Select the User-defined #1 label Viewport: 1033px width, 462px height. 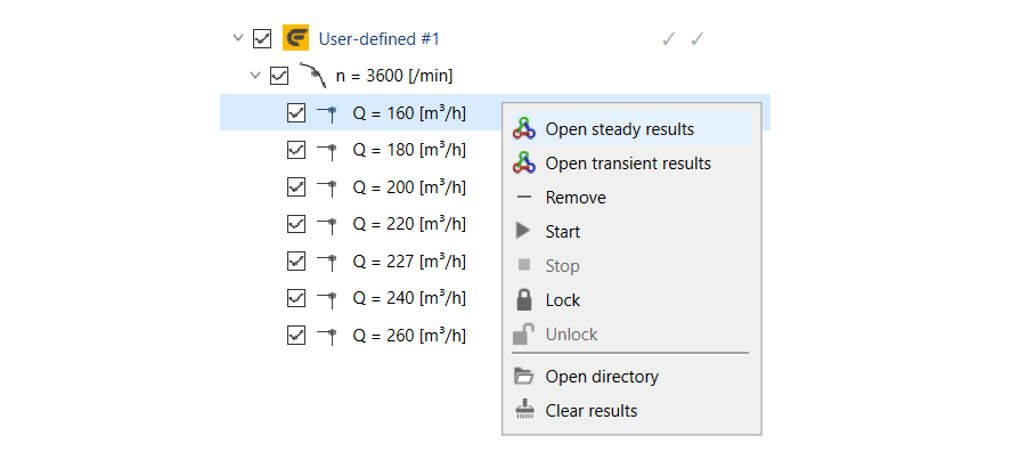tap(379, 39)
